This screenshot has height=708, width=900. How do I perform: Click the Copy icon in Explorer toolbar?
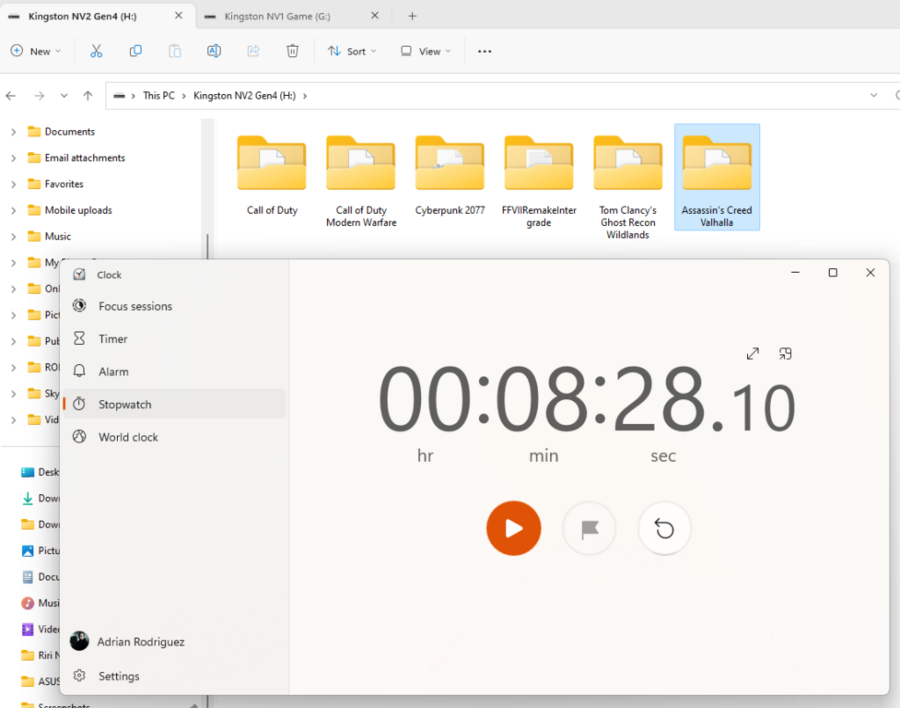coord(135,51)
